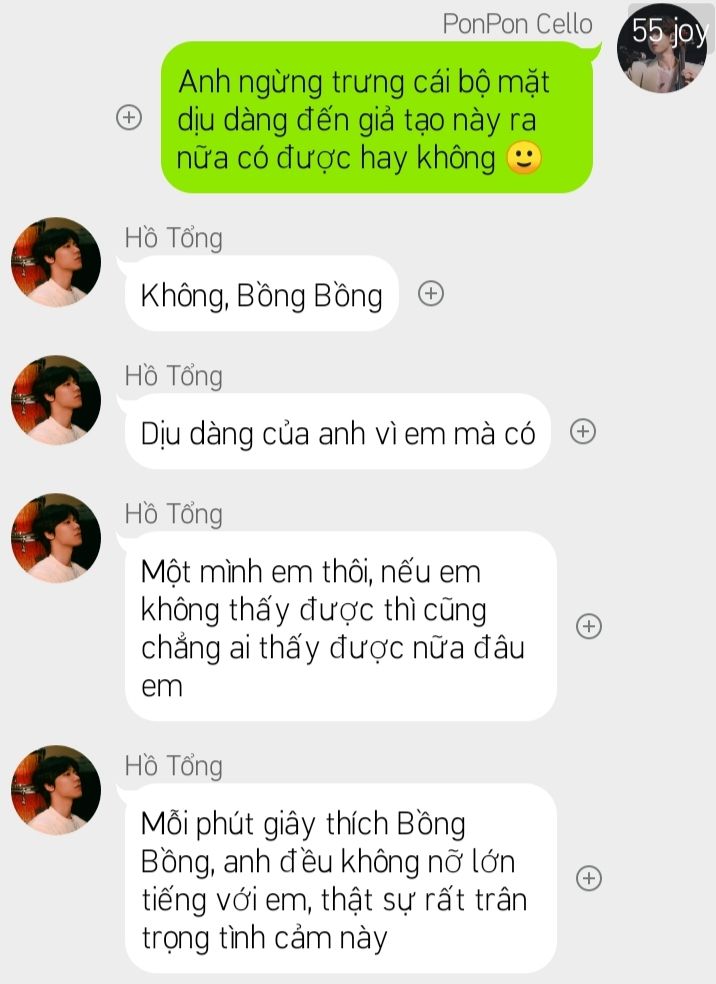Tap Hồ Tổng name above "Không, Bồng Bồng"

[x=174, y=238]
